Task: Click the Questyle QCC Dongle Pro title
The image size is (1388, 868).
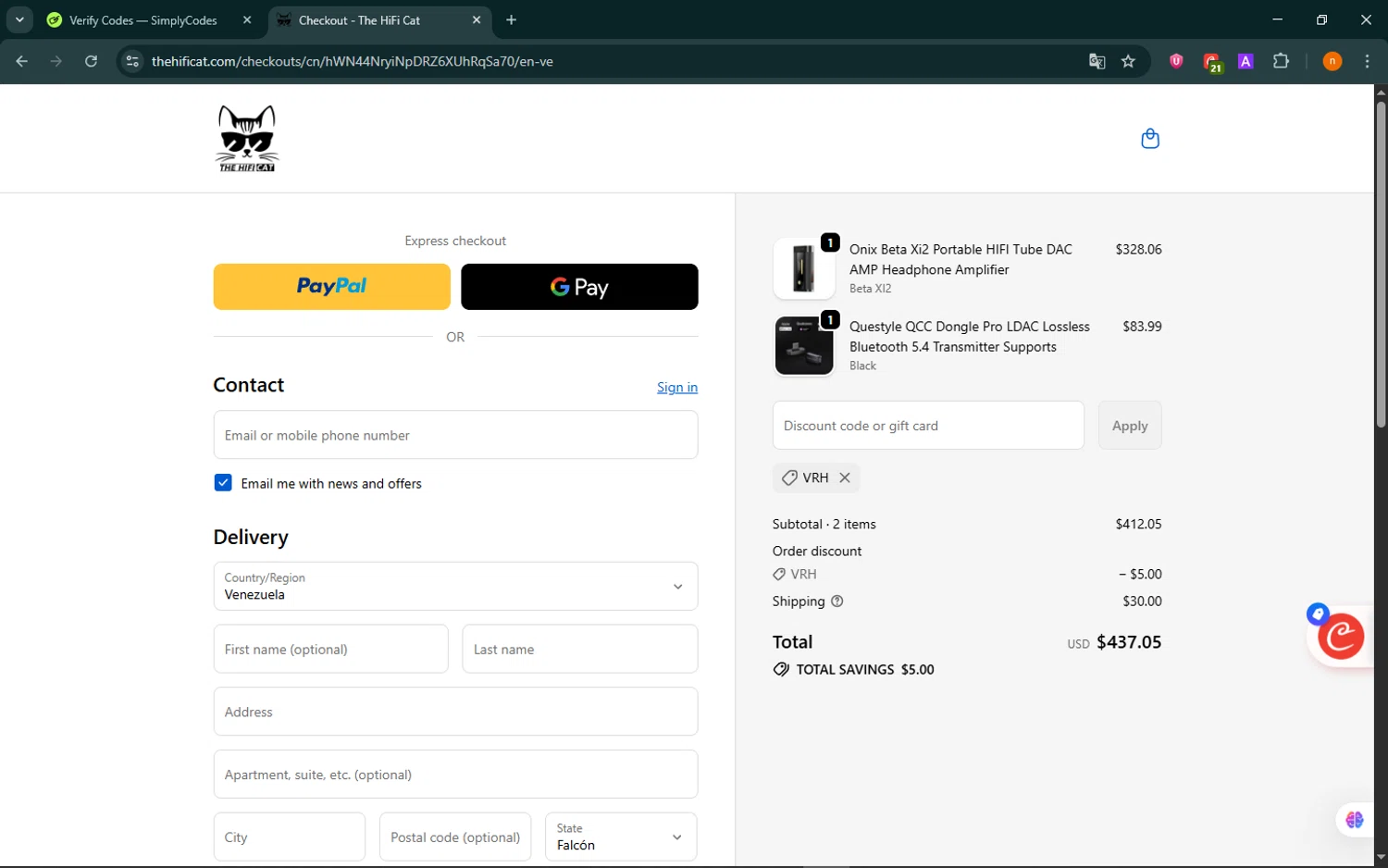Action: click(970, 337)
